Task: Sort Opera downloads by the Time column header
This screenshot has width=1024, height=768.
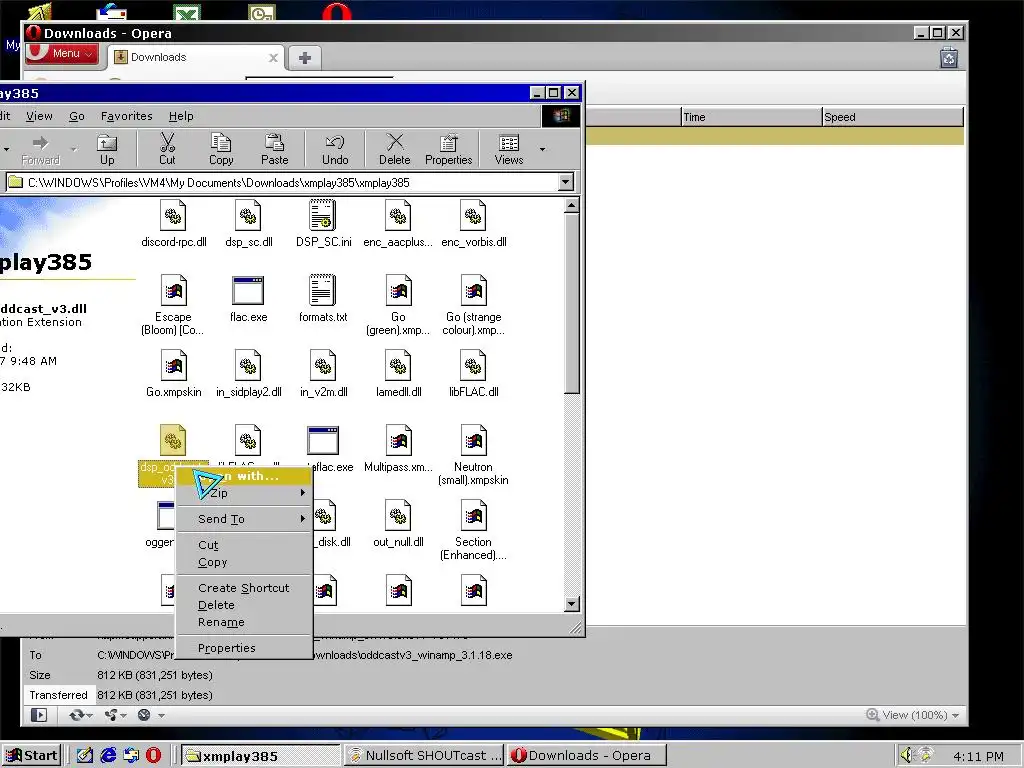Action: tap(751, 117)
